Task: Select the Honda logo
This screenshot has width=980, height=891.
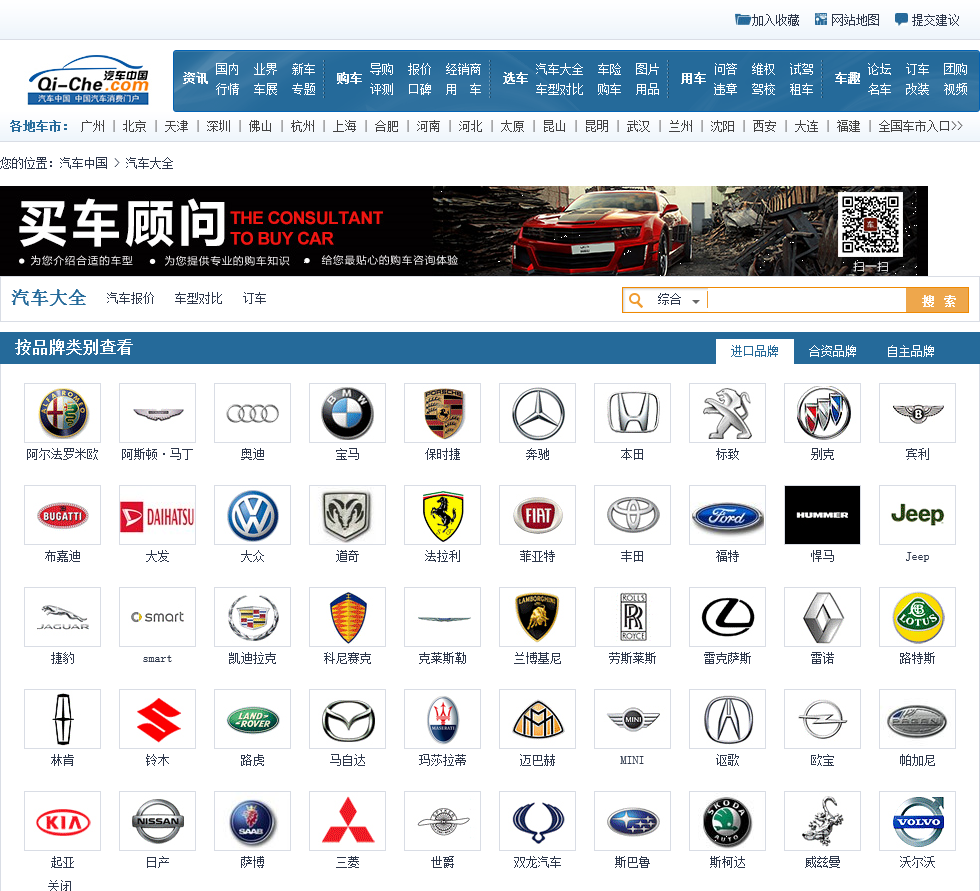Action: tap(632, 413)
